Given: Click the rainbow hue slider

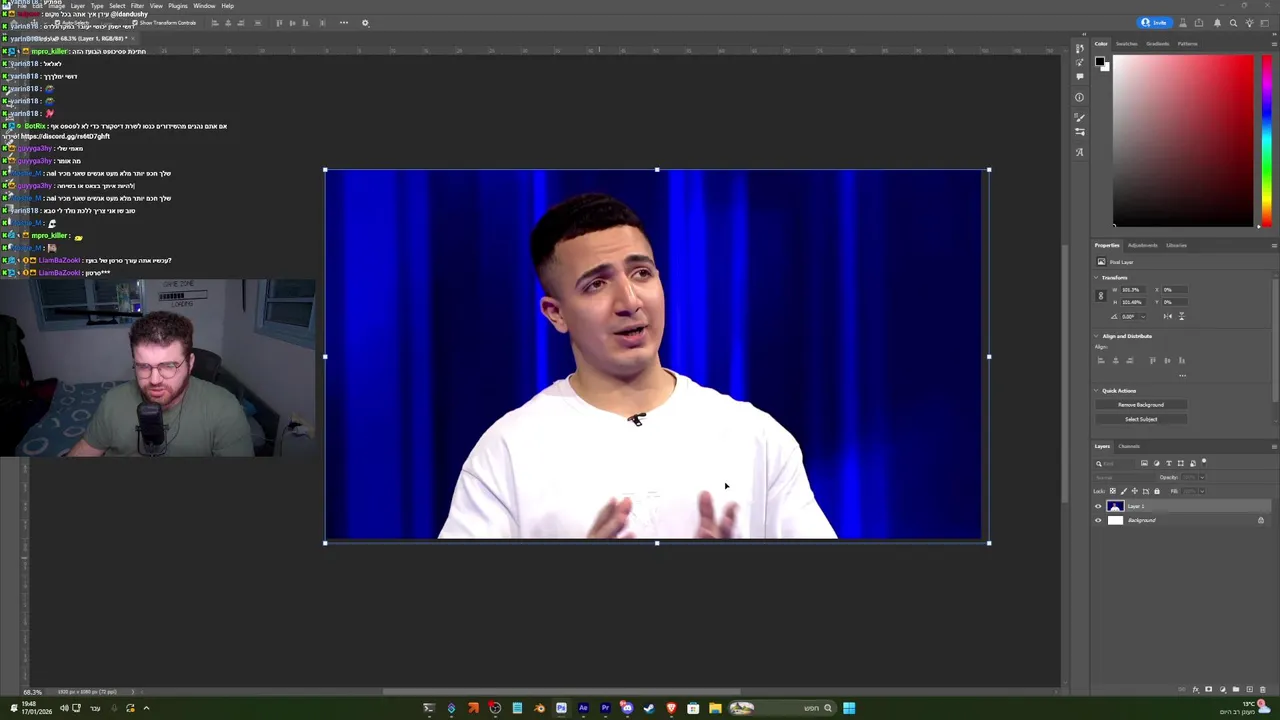Looking at the screenshot, I should [1266, 140].
